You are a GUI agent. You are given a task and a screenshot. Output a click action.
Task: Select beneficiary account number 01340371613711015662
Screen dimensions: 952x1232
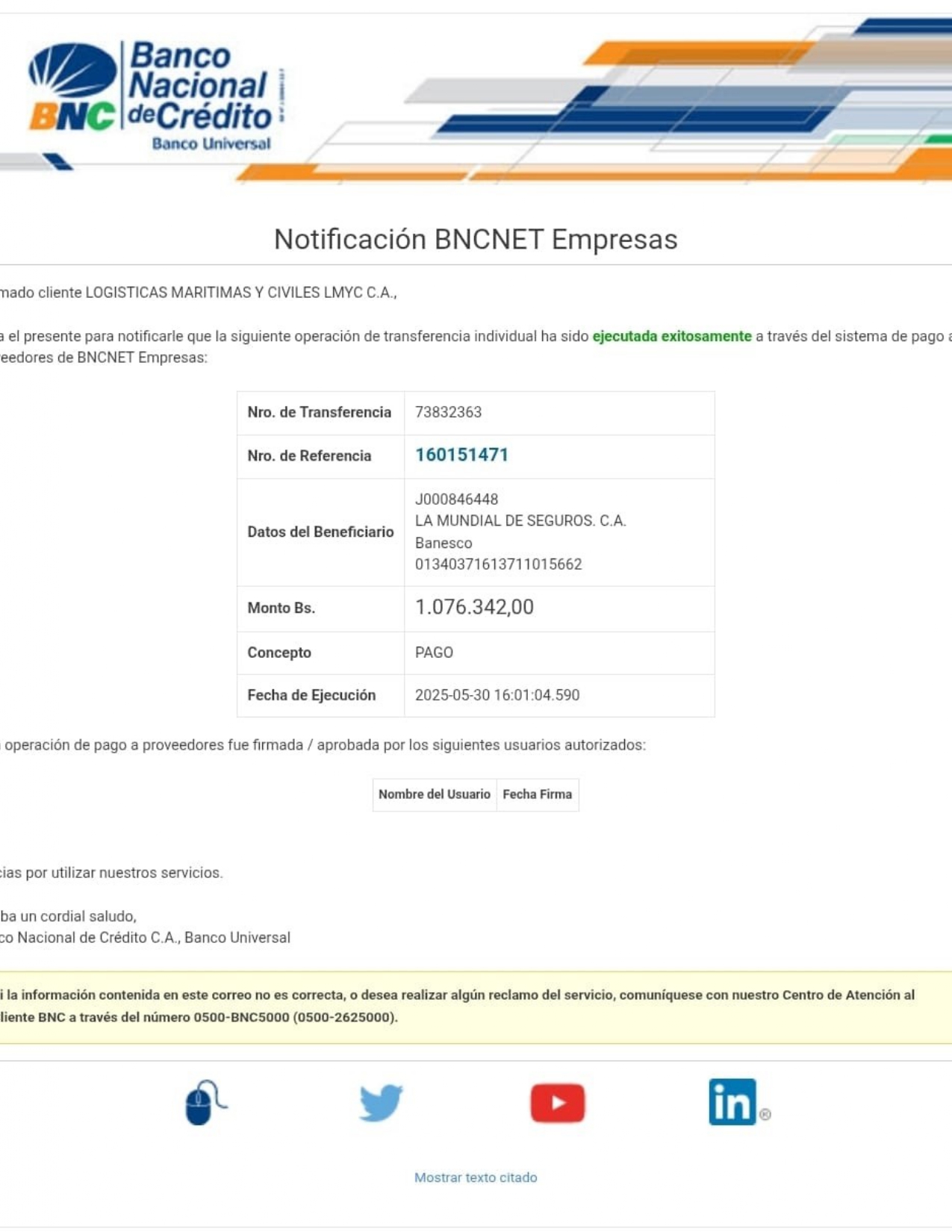point(498,564)
